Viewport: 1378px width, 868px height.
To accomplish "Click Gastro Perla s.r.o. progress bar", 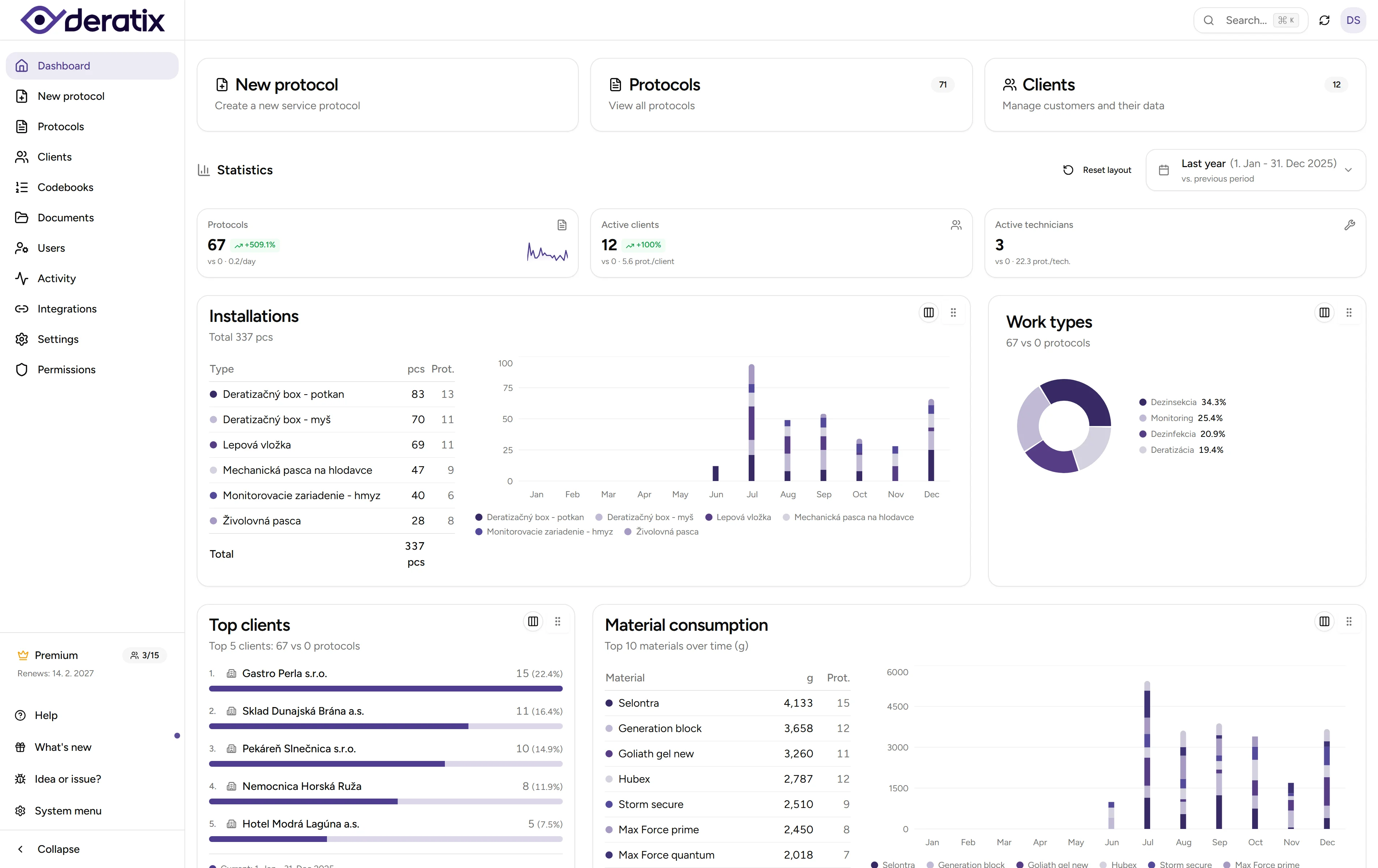I will [385, 689].
